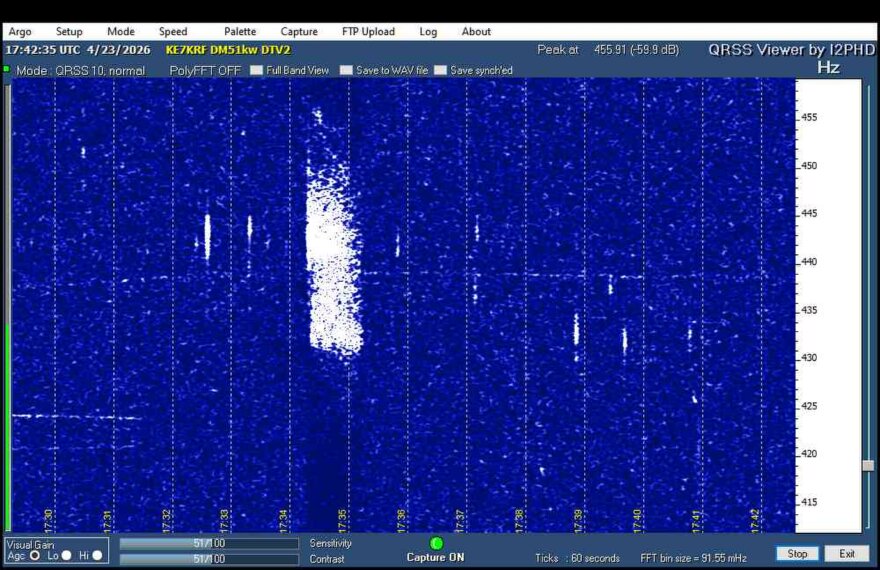Tick the Save to WAV file checkbox
This screenshot has height=570, width=880.
click(x=346, y=71)
